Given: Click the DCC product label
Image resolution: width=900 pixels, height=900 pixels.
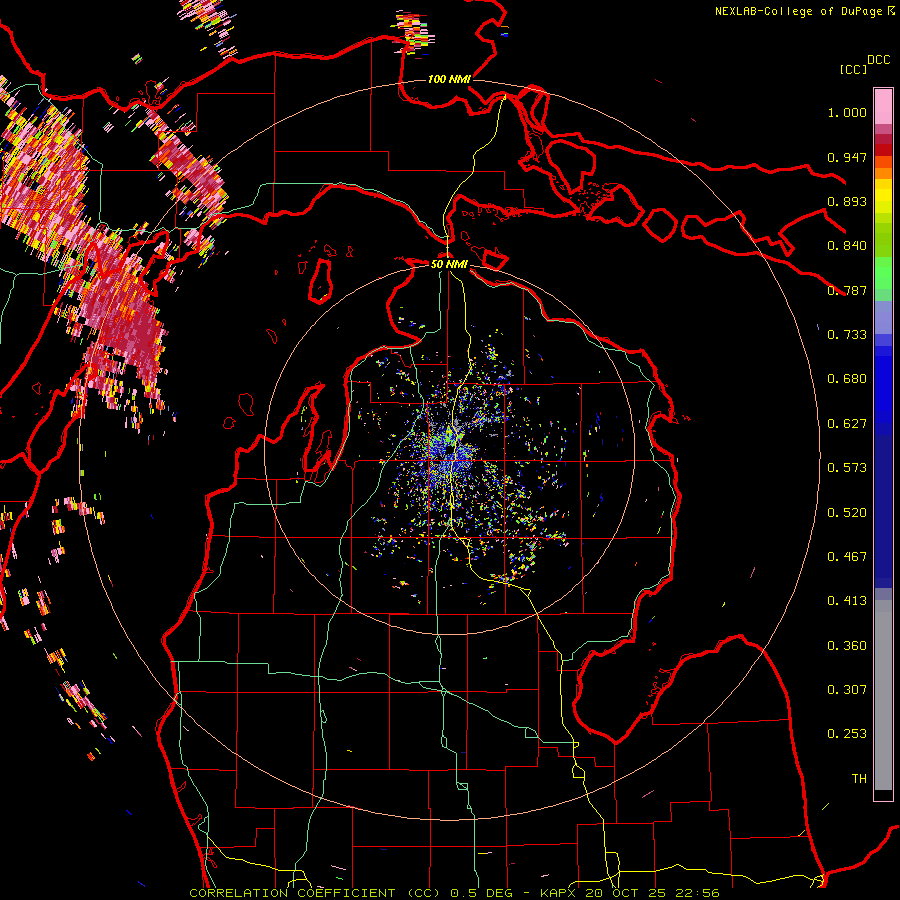Looking at the screenshot, I should (x=879, y=60).
